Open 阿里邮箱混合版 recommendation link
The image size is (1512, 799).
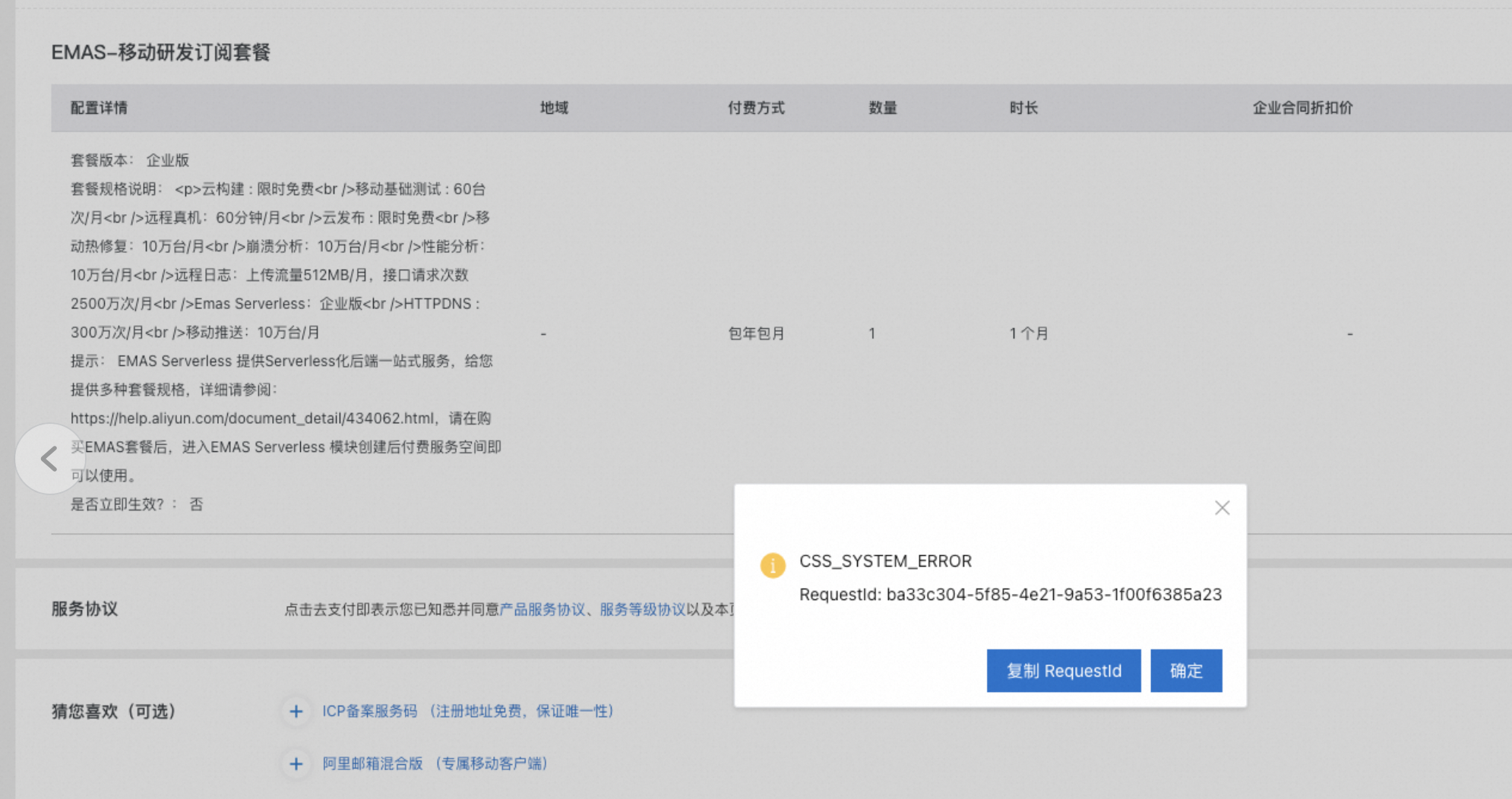point(435,764)
